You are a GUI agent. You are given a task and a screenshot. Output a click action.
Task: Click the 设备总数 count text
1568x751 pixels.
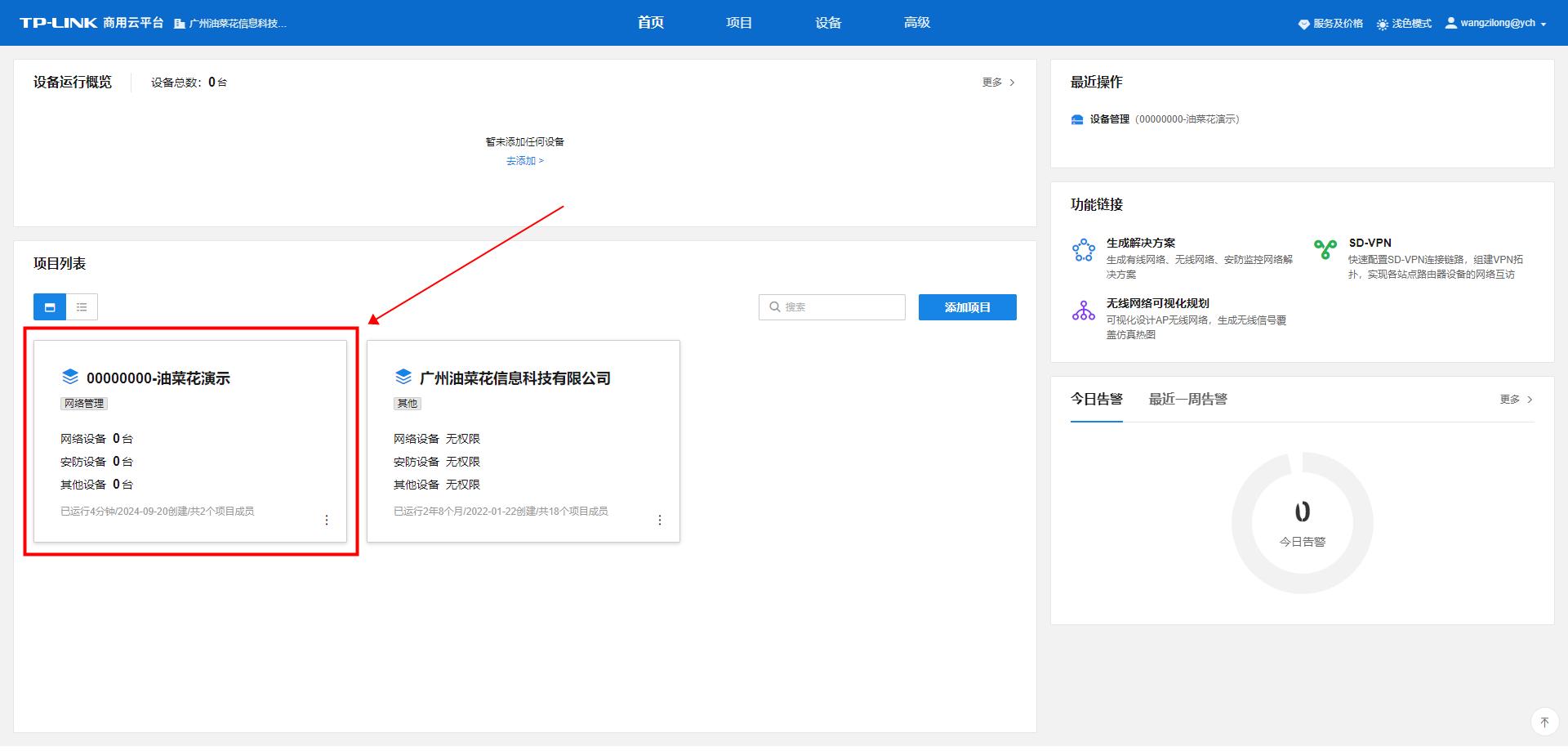pyautogui.click(x=189, y=83)
